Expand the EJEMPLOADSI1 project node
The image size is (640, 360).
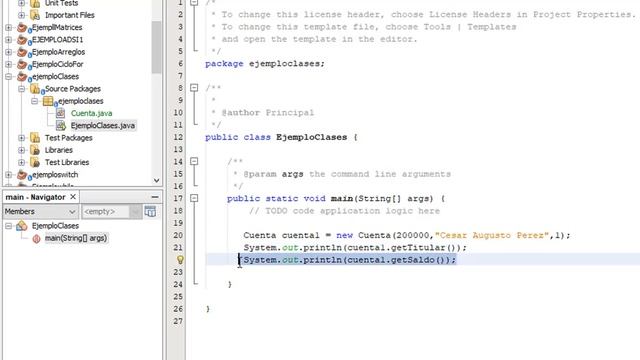[9, 40]
